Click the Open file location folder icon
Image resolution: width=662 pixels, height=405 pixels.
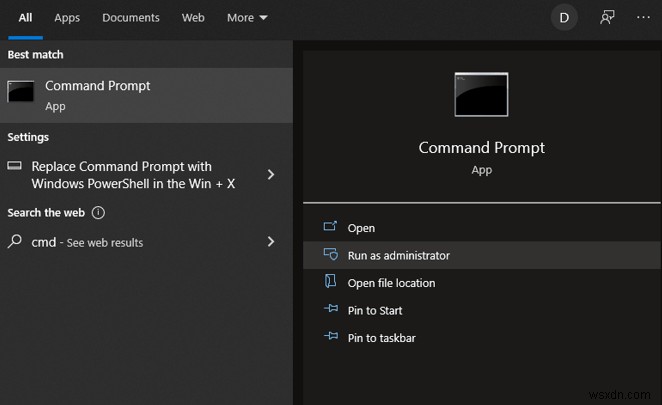[x=331, y=283]
